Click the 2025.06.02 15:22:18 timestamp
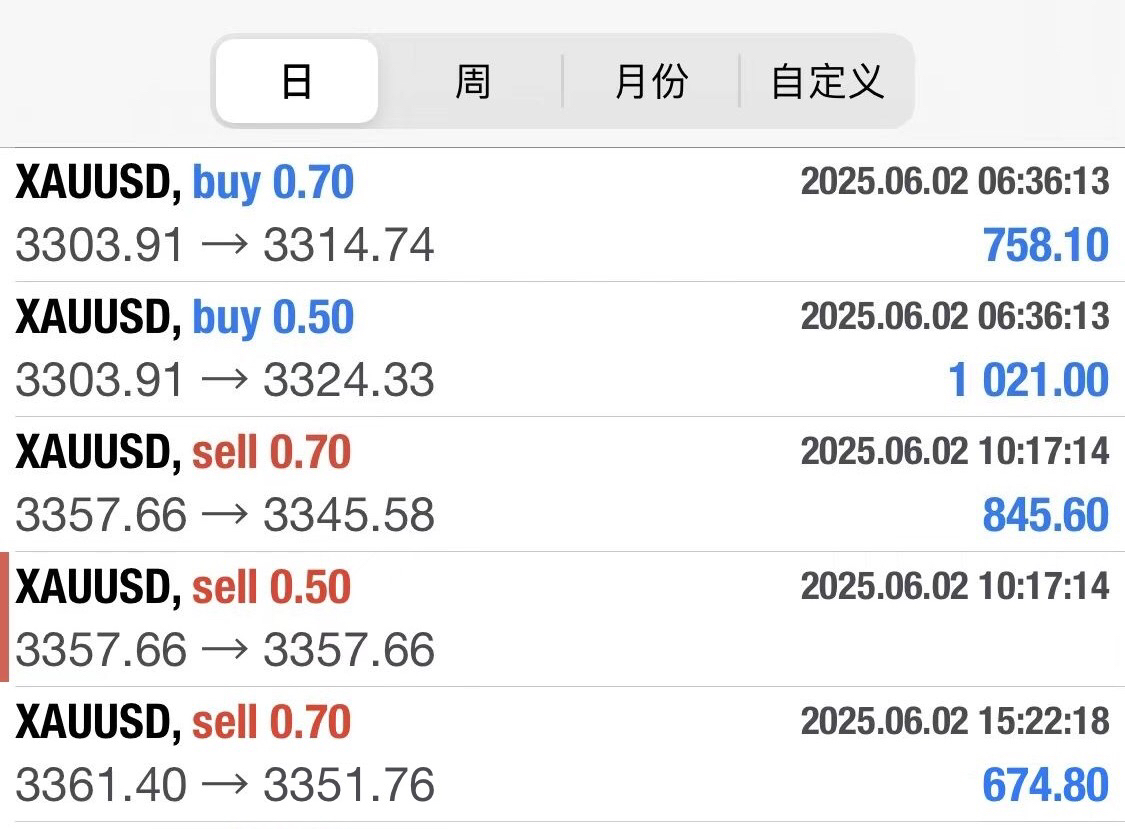The image size is (1125, 829). point(955,721)
